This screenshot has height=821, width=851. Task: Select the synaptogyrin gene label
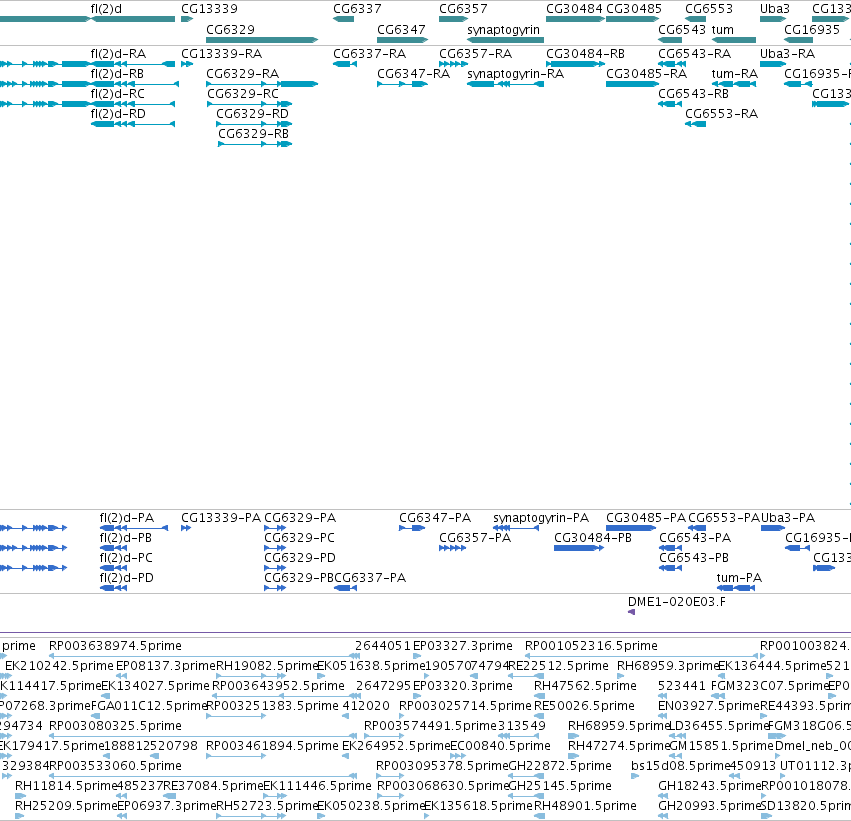pos(503,30)
